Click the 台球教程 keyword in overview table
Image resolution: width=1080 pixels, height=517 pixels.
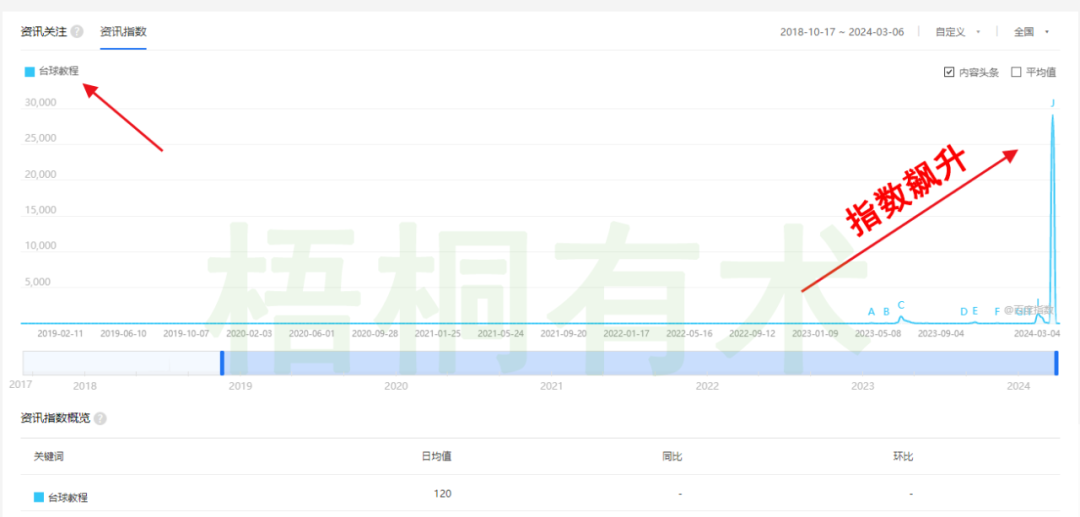(65, 497)
